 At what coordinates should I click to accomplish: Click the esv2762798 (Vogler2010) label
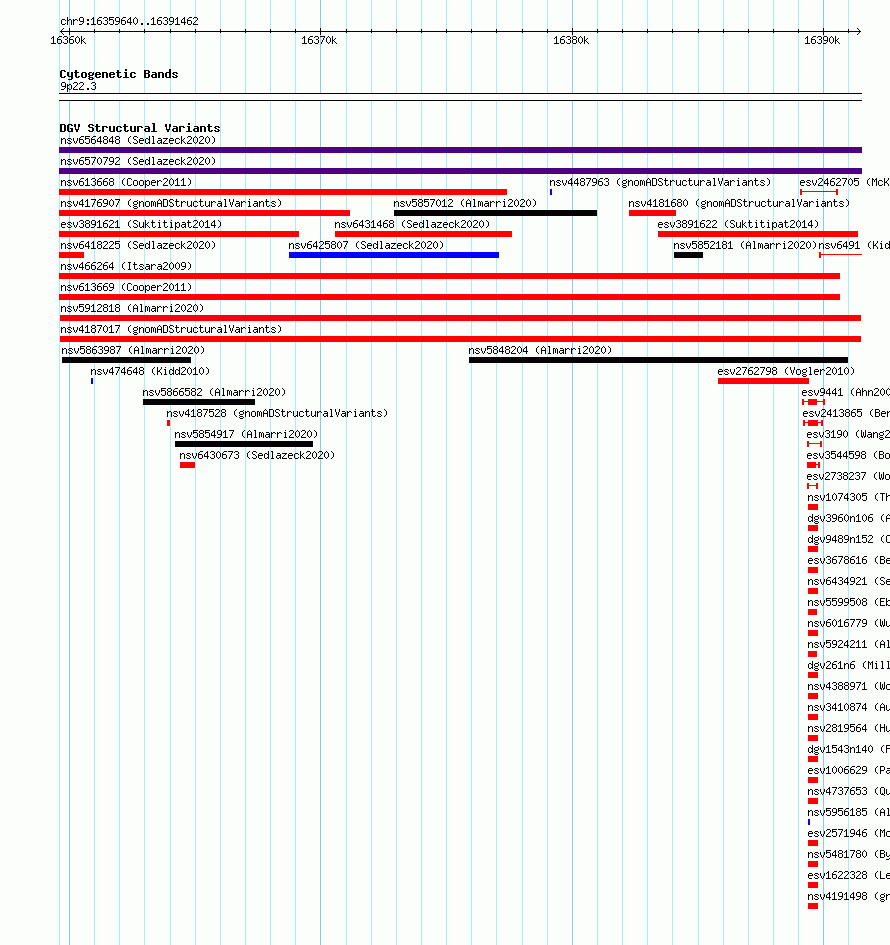pyautogui.click(x=786, y=371)
